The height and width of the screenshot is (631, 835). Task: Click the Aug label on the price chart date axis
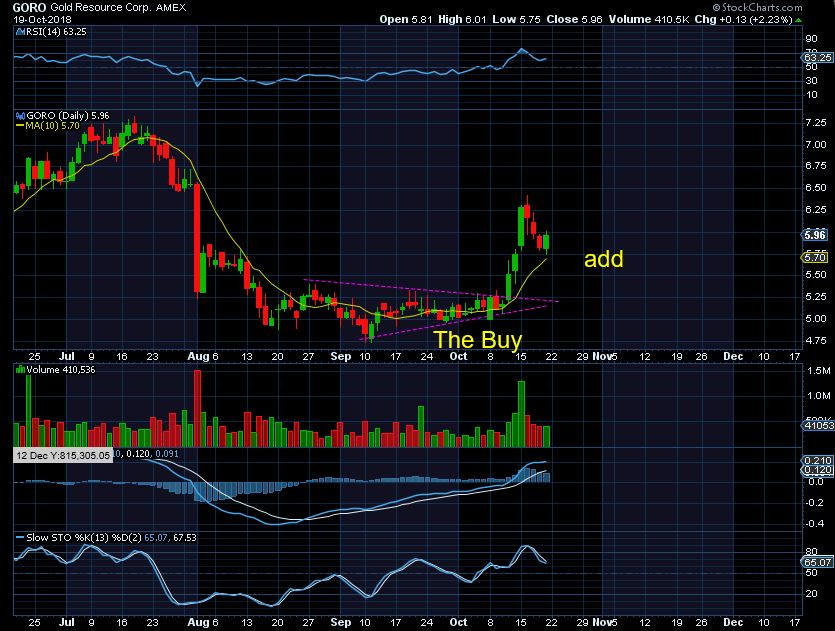(x=198, y=356)
